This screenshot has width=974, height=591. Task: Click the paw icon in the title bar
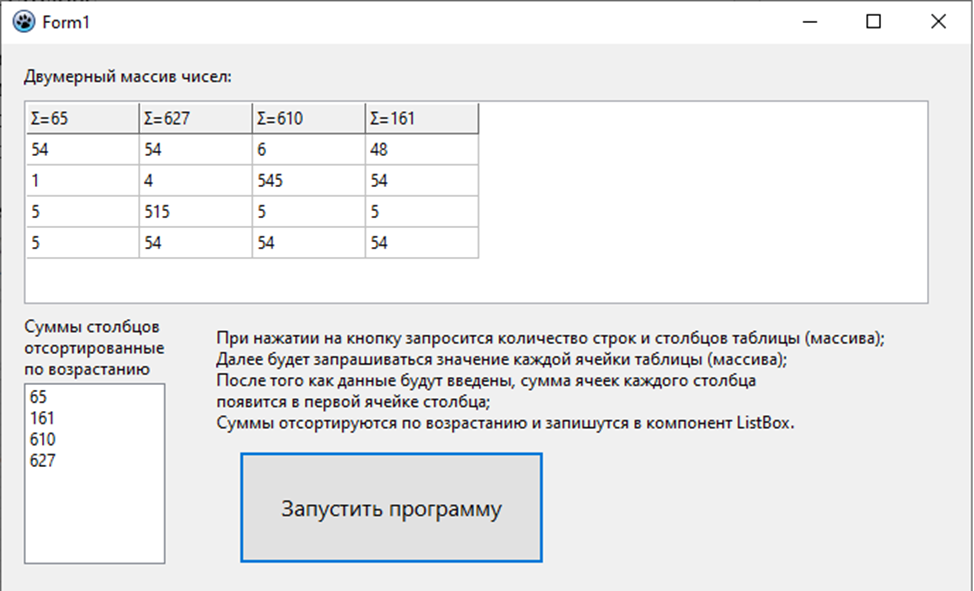[x=24, y=22]
